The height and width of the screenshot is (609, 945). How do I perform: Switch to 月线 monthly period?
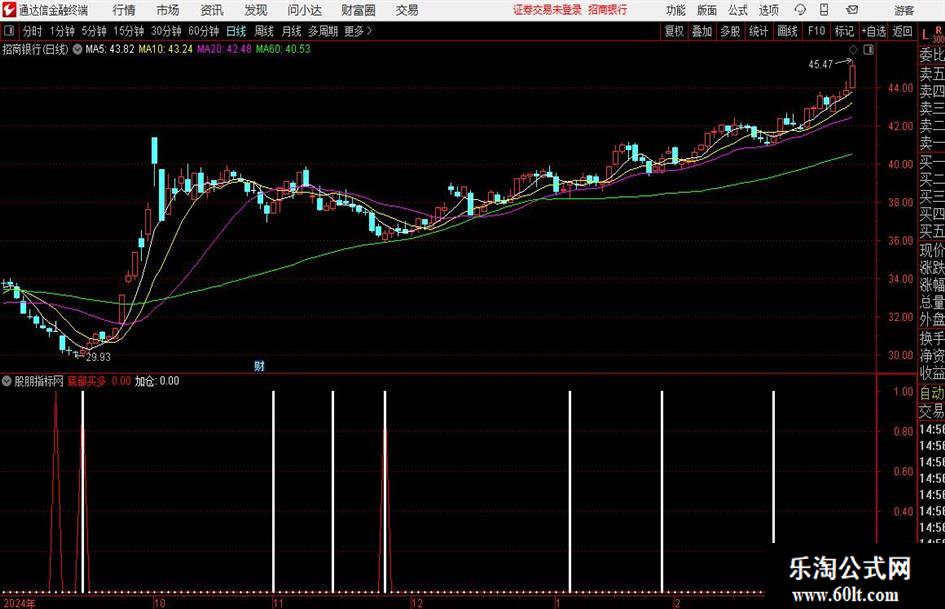291,31
